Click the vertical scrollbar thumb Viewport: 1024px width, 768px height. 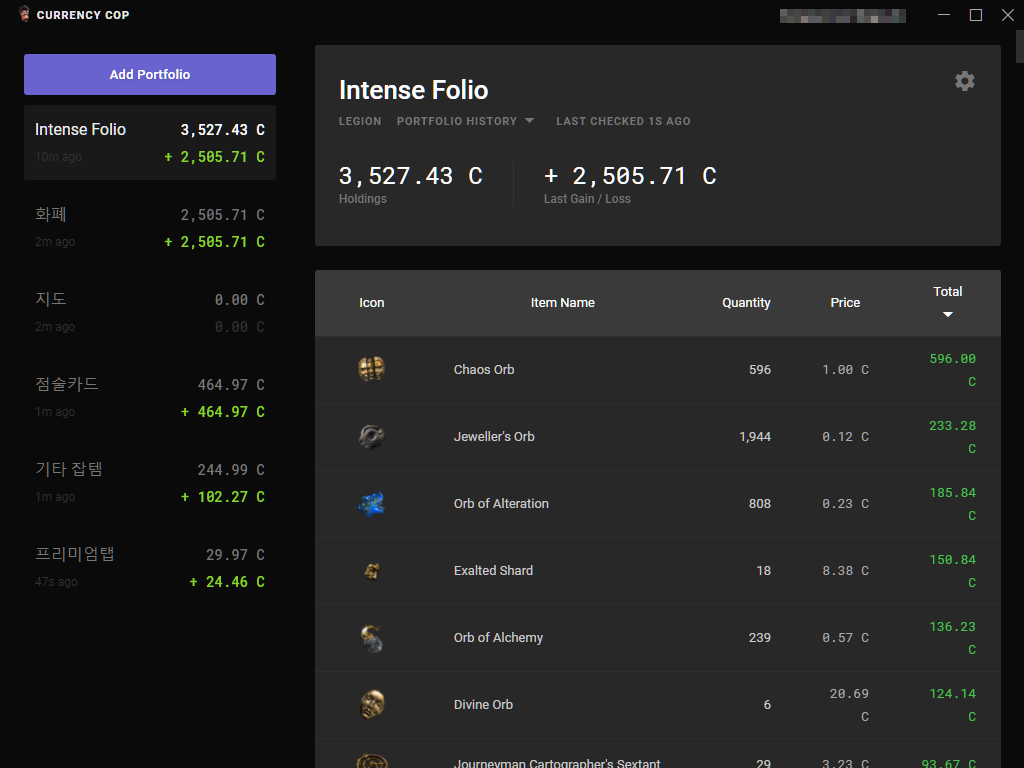1019,46
